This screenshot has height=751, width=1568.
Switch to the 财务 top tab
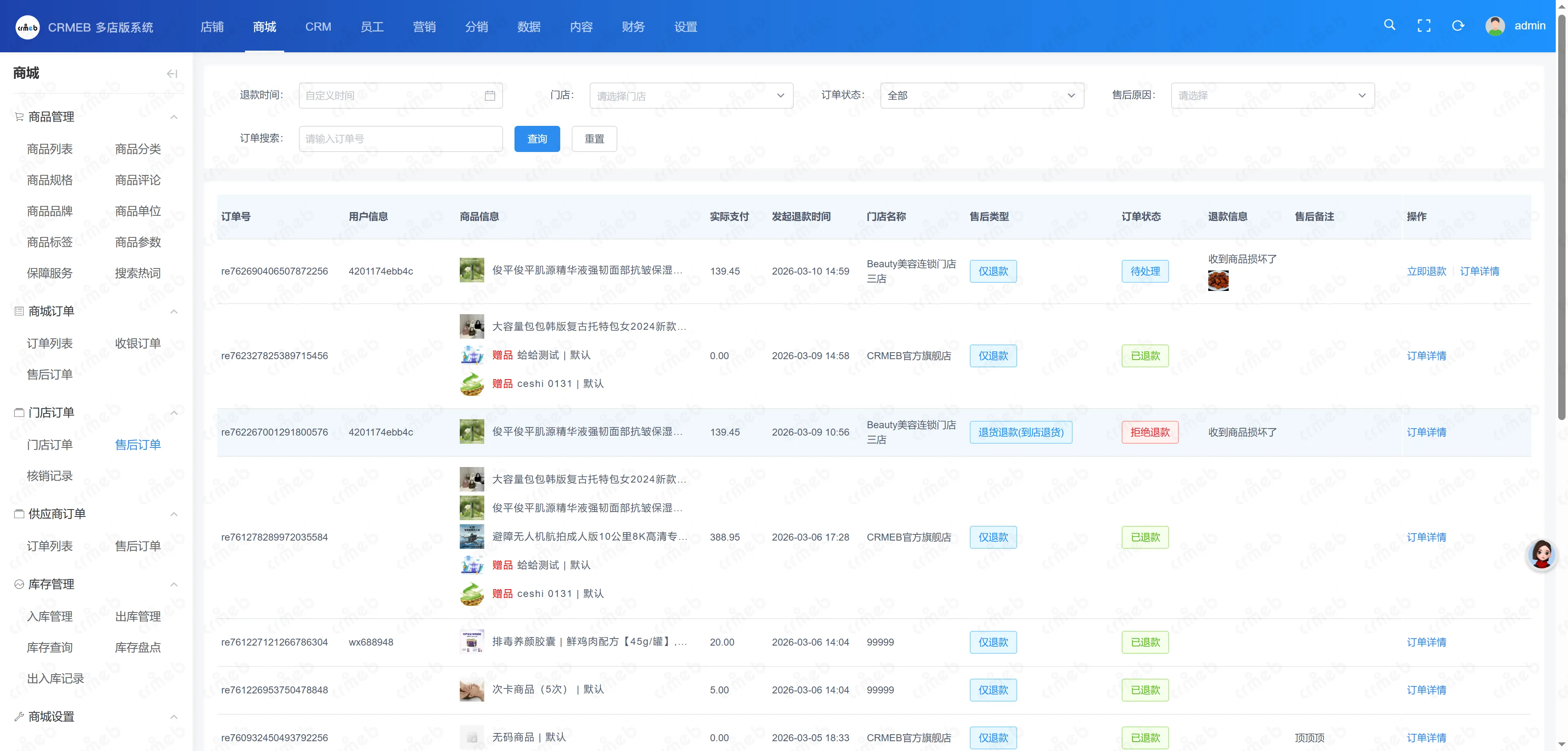coord(633,27)
